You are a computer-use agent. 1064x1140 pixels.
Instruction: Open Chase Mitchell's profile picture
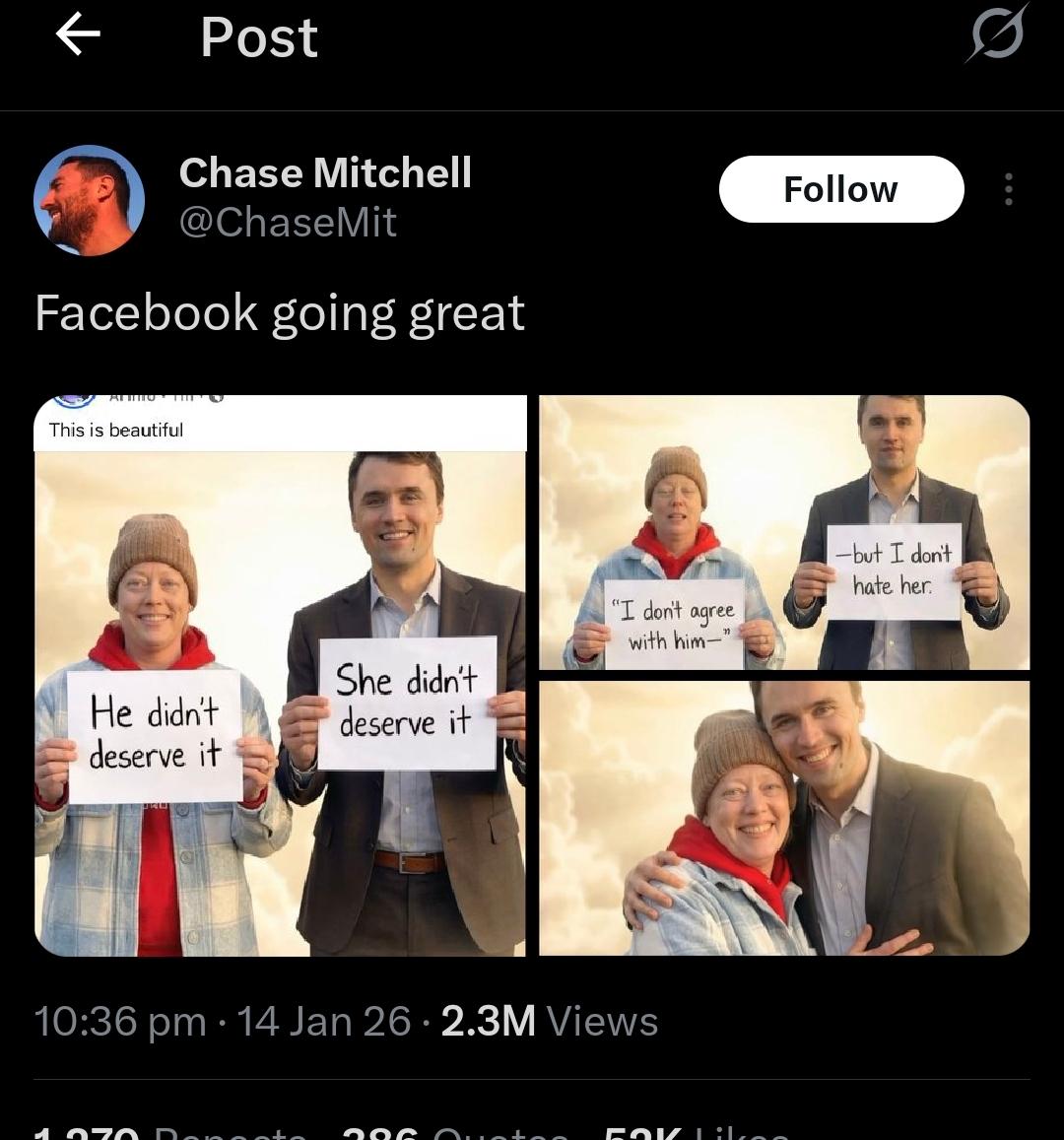pyautogui.click(x=90, y=201)
